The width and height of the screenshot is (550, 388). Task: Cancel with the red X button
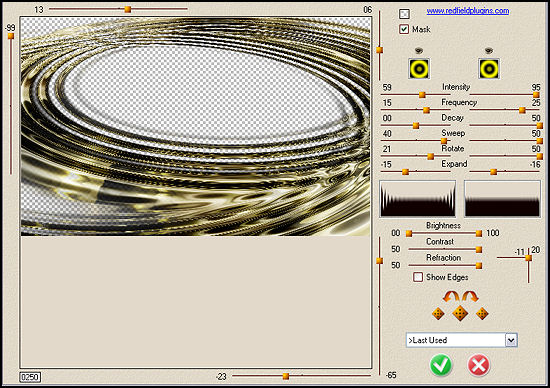478,365
